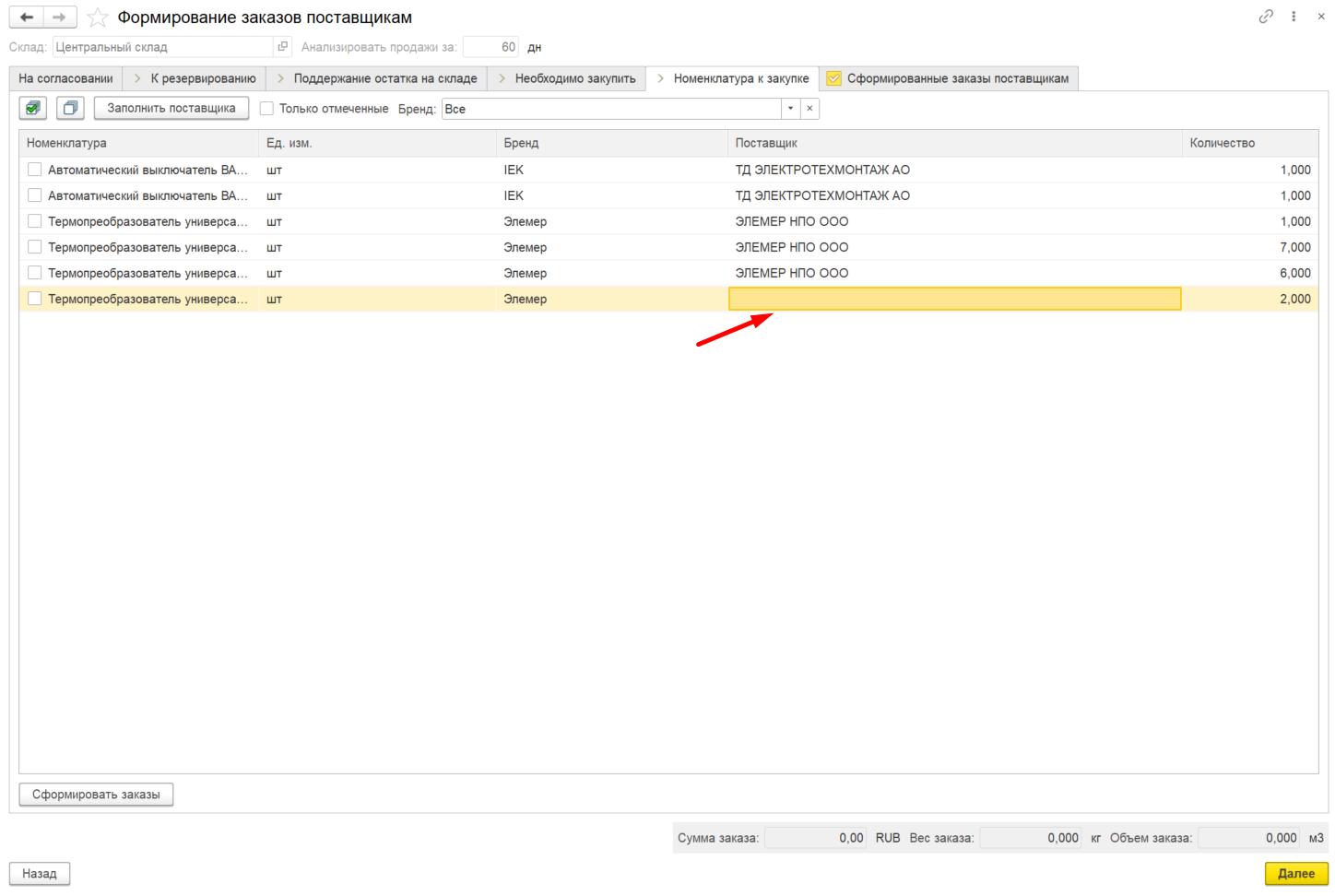Copy the link using the chain icon
Image resolution: width=1335 pixels, height=896 pixels.
point(1266,17)
